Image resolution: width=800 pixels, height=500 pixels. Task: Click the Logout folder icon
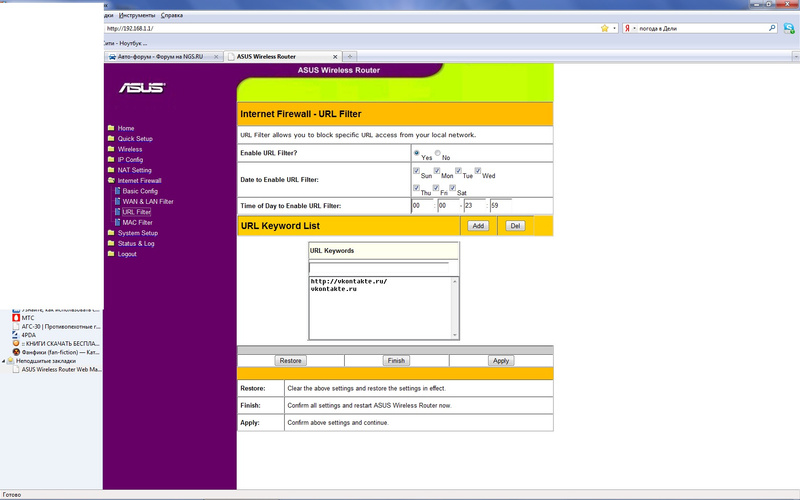tap(111, 254)
